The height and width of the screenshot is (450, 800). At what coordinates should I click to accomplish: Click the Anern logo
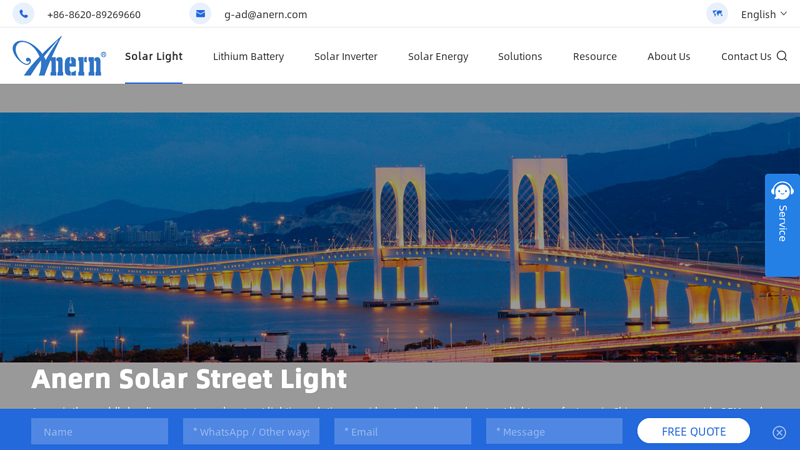point(60,56)
